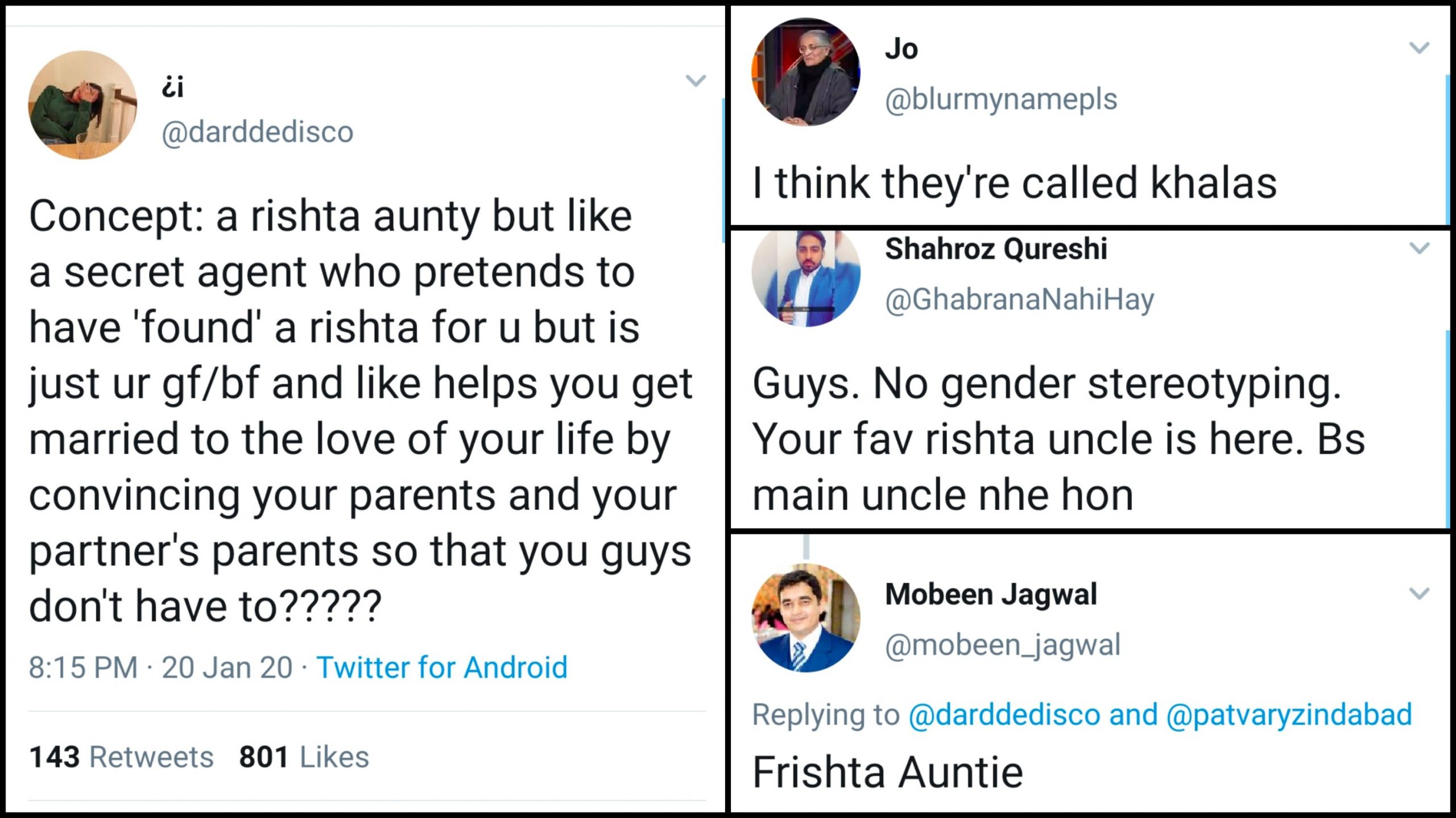The width and height of the screenshot is (1456, 818).
Task: Click the Twitter for Android link
Action: [x=442, y=667]
